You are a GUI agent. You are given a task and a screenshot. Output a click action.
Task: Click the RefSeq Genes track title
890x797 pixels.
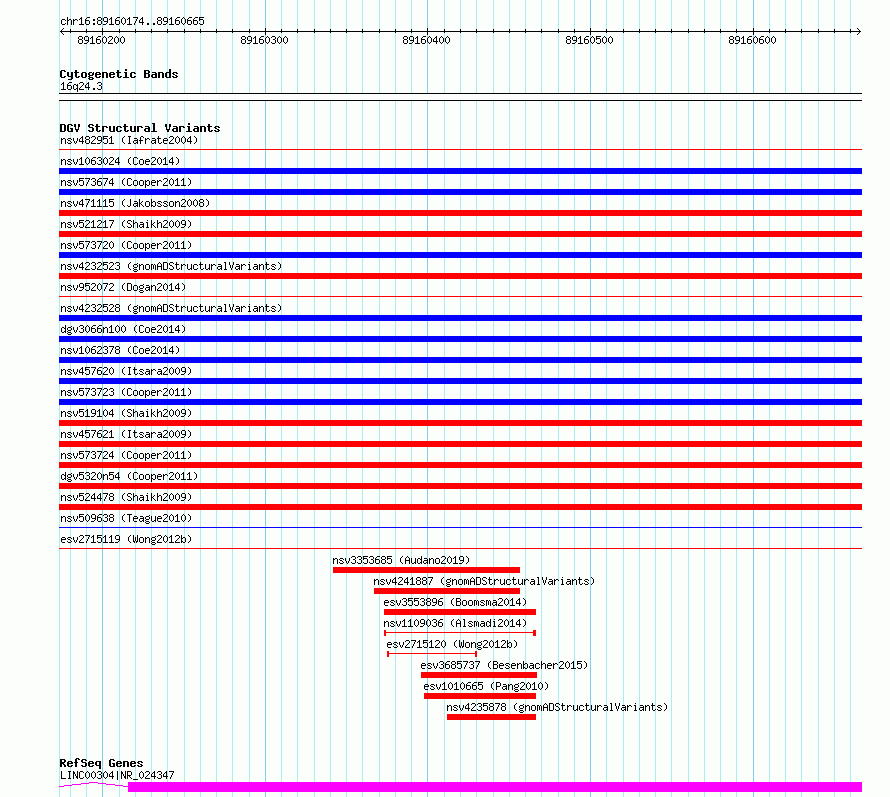101,764
